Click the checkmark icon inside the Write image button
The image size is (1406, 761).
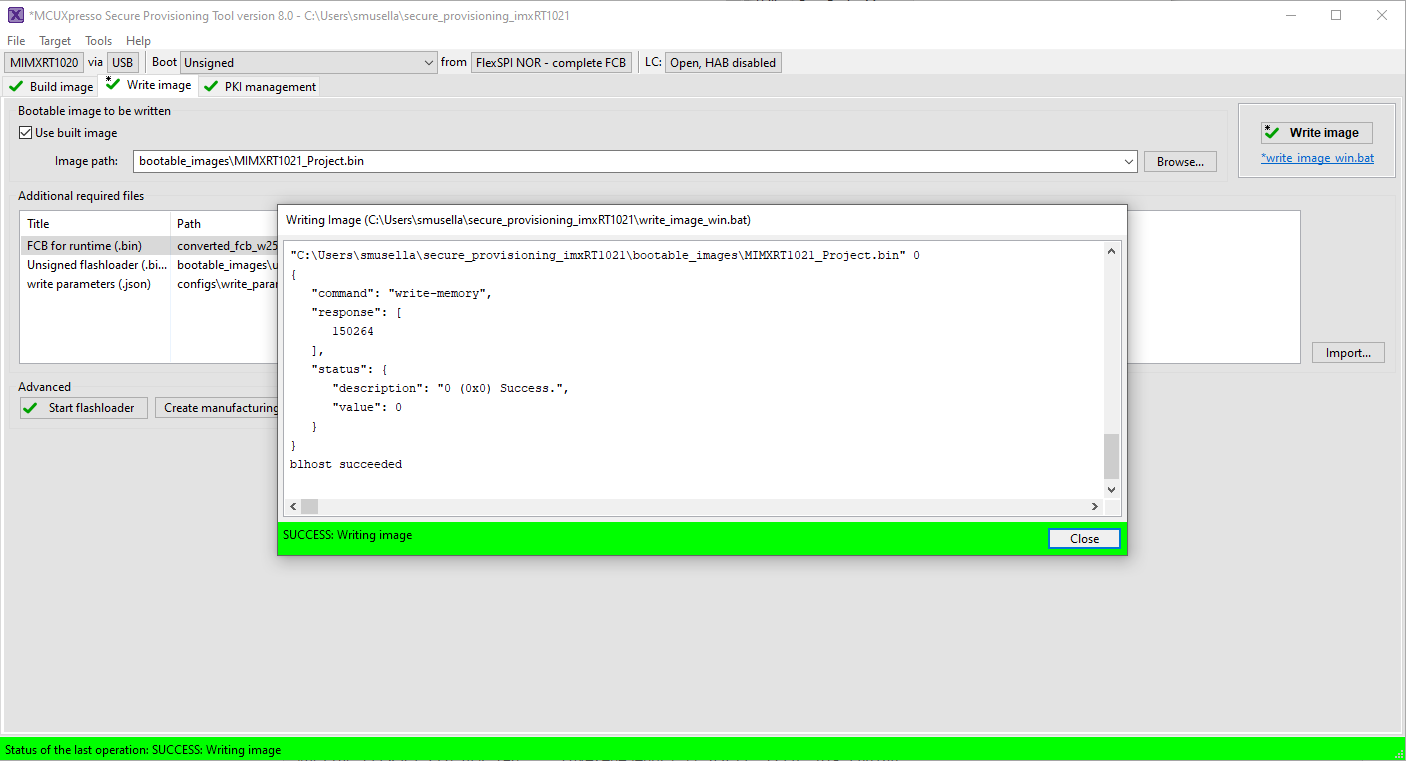coord(1272,132)
